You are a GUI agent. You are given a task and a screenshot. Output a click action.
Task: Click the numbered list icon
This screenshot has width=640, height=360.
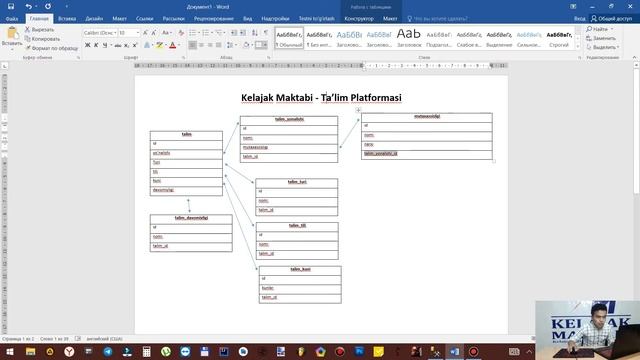(205, 33)
